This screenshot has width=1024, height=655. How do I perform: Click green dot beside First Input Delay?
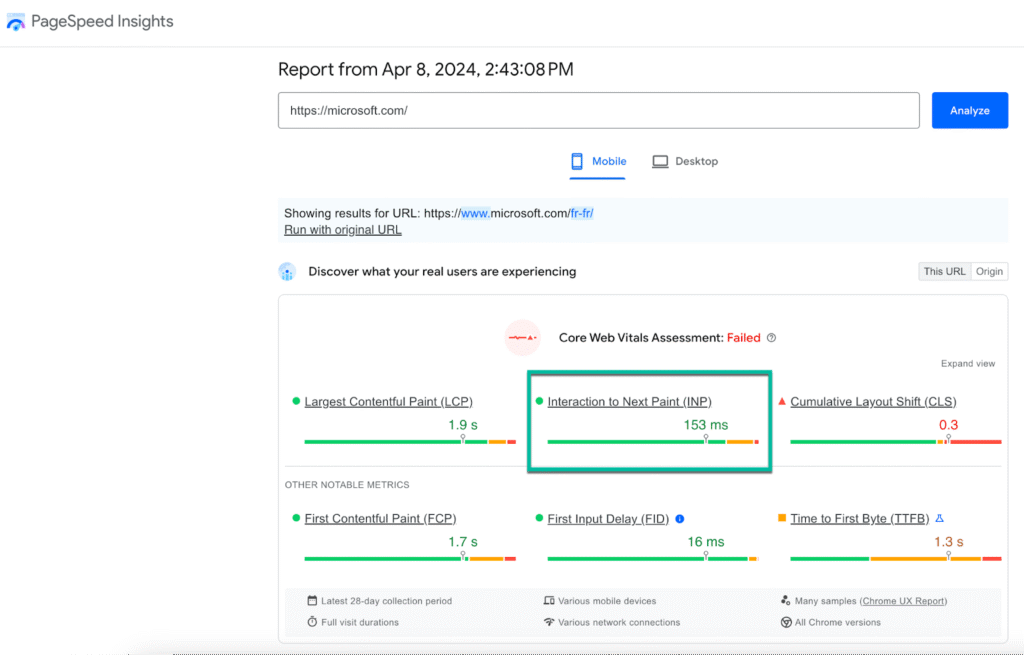[539, 518]
